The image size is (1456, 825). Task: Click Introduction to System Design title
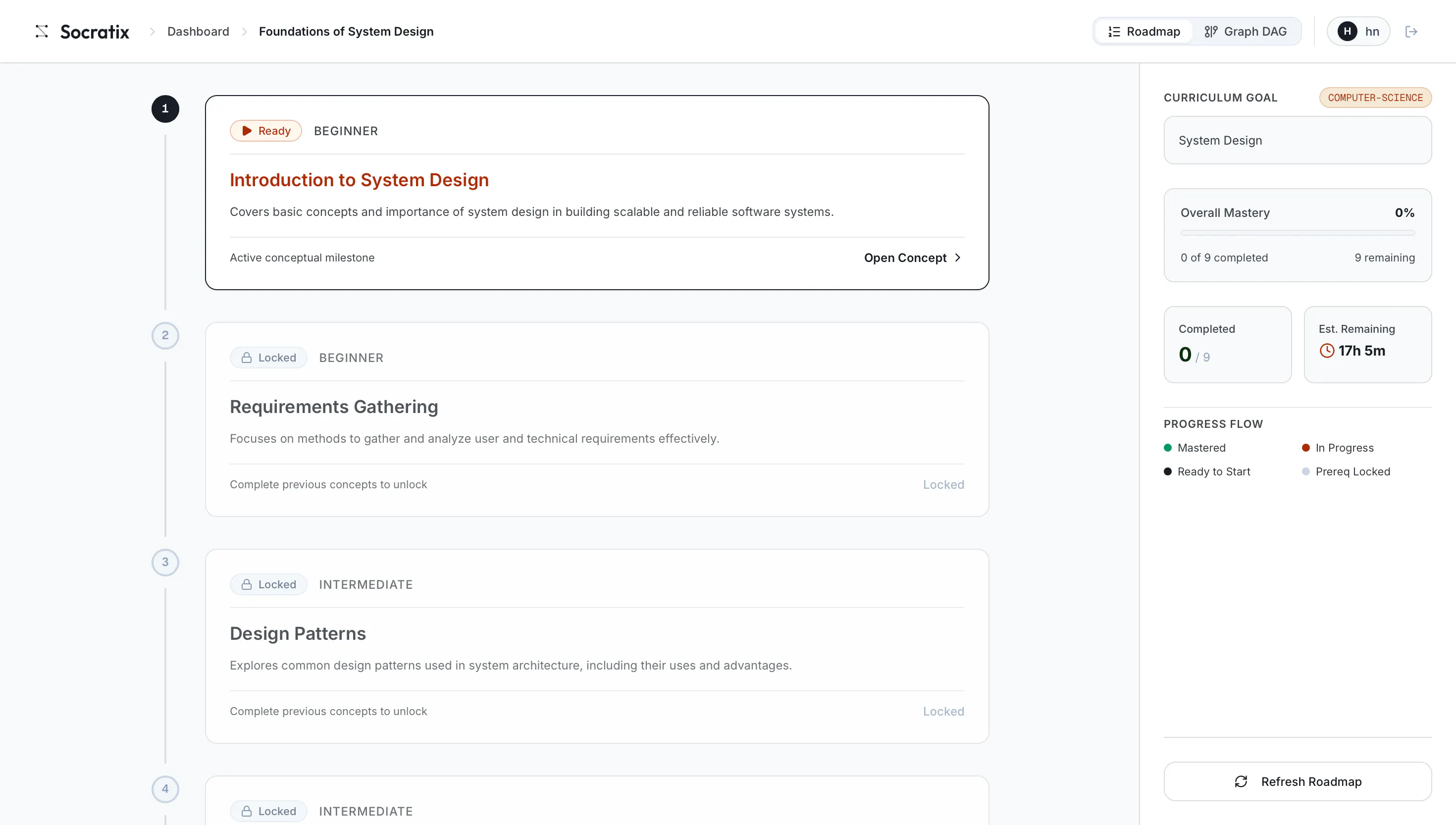pyautogui.click(x=359, y=180)
